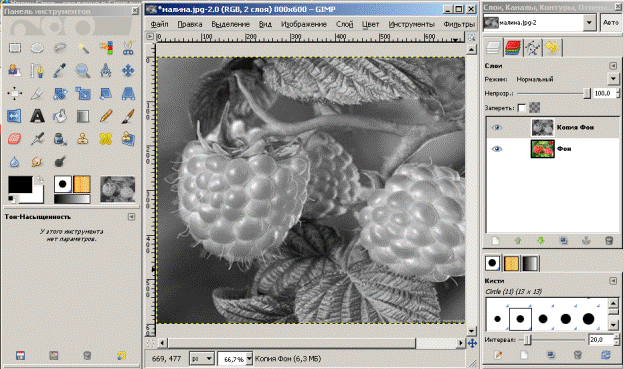624x369 pixels.
Task: Select the Smudge tool
Action: pyautogui.click(x=37, y=162)
